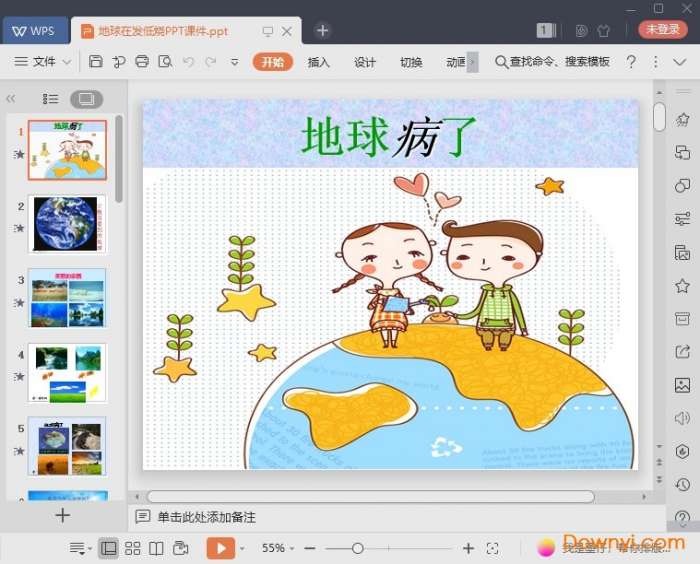The image size is (700, 564).
Task: Open the history clock icon in right sidebar
Action: point(682,485)
